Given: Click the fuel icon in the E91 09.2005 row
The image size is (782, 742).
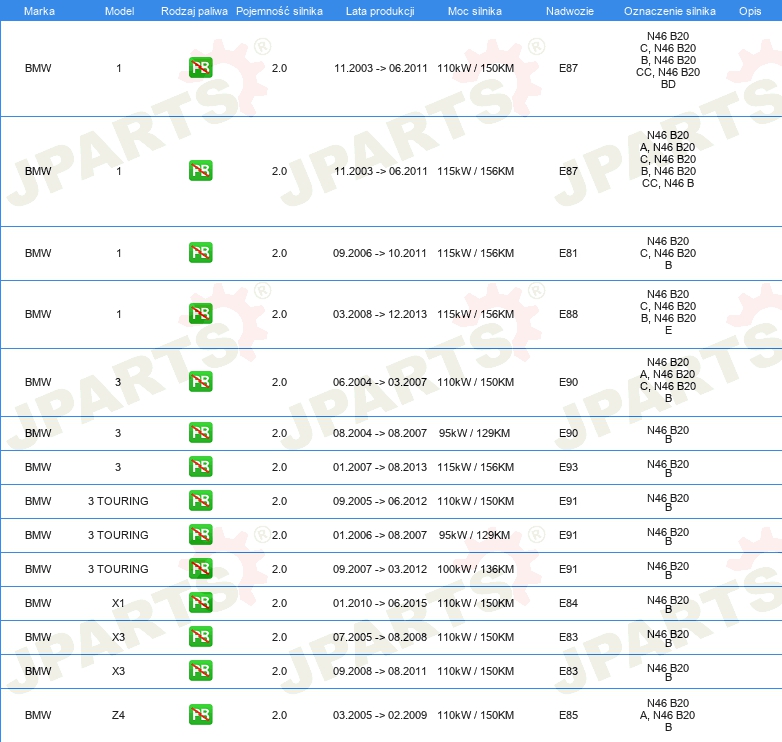Looking at the screenshot, I should click(x=200, y=501).
